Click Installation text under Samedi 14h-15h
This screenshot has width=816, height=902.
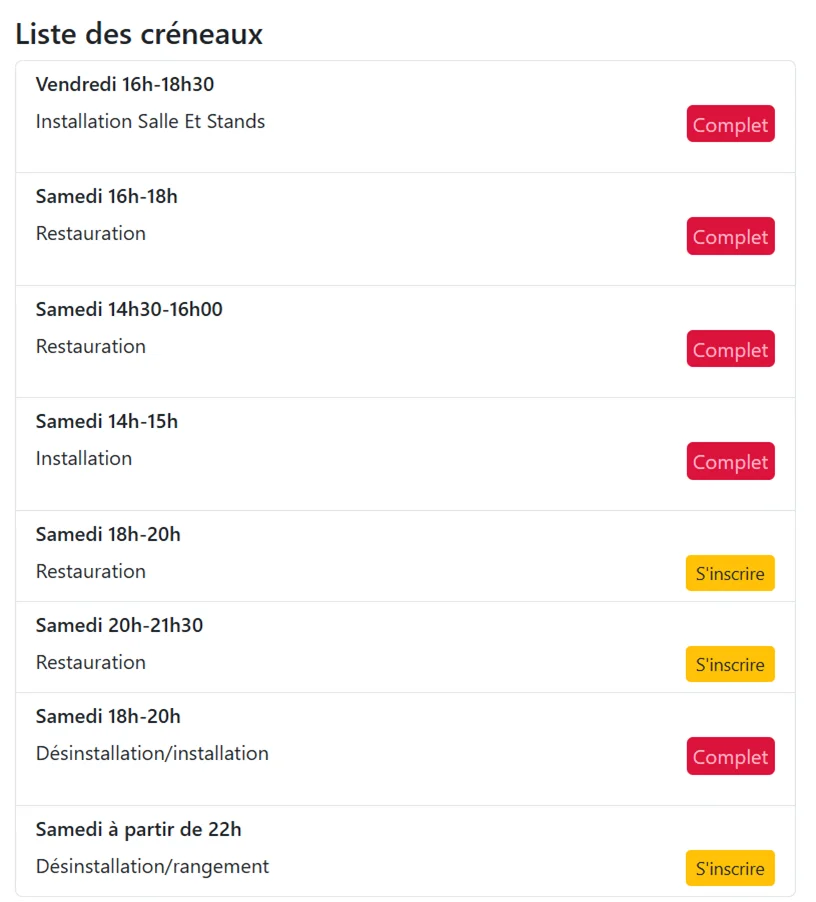pyautogui.click(x=84, y=458)
